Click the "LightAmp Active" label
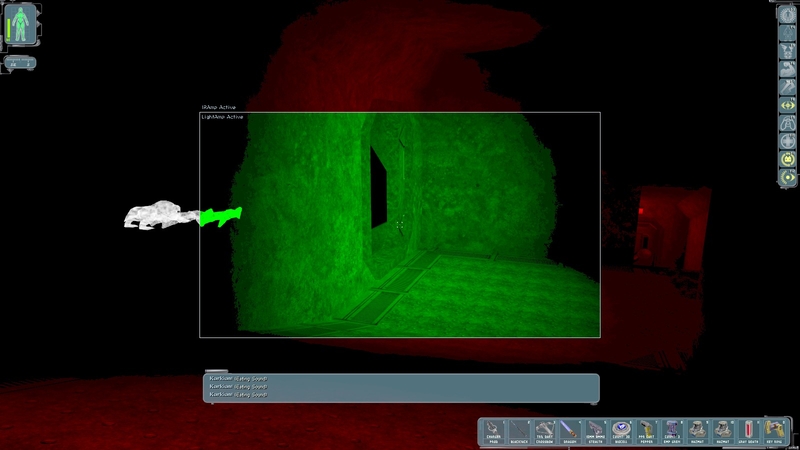This screenshot has height=450, width=800. (222, 117)
